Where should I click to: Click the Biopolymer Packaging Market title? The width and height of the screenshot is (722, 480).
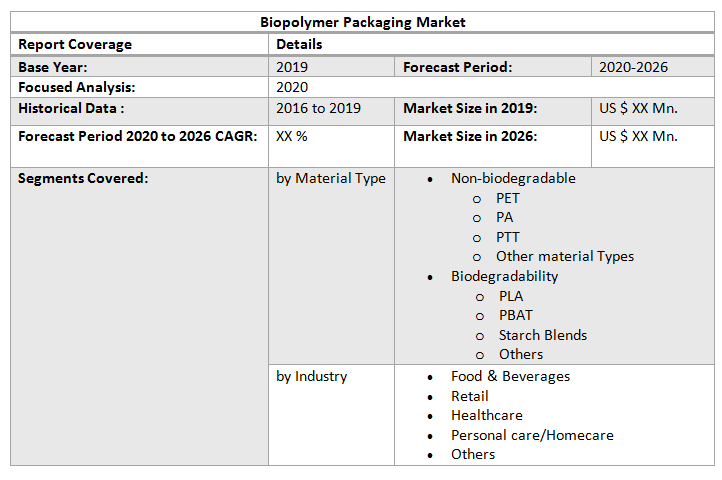coord(362,22)
